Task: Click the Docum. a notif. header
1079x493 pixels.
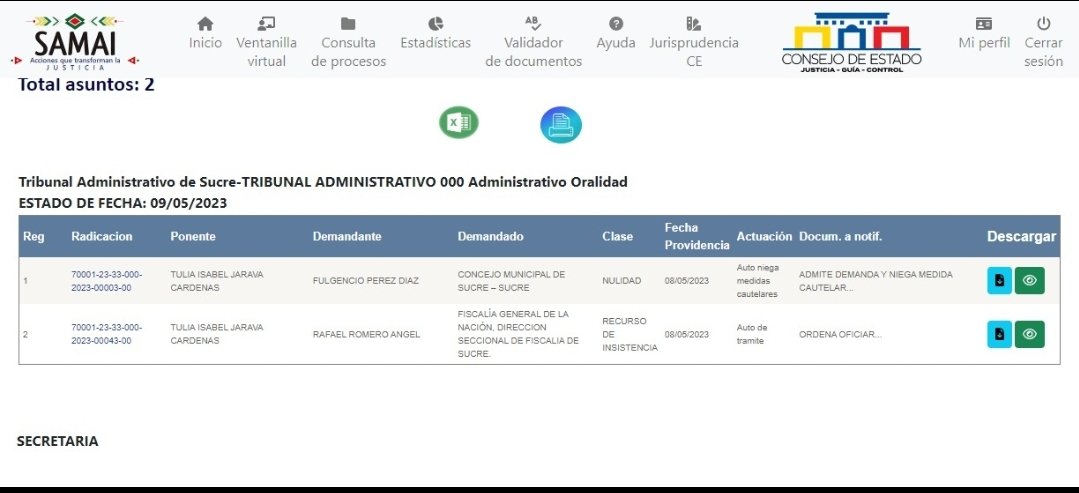Action: tap(840, 236)
